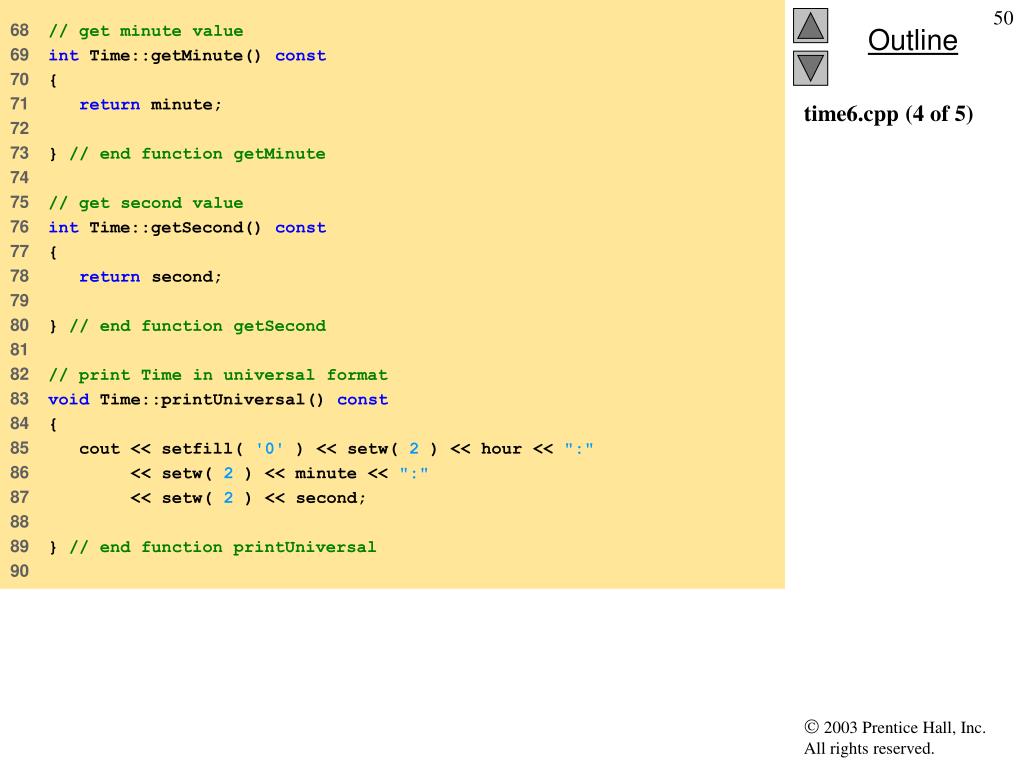
Task: Click opening brace on line 84
Action: [53, 424]
